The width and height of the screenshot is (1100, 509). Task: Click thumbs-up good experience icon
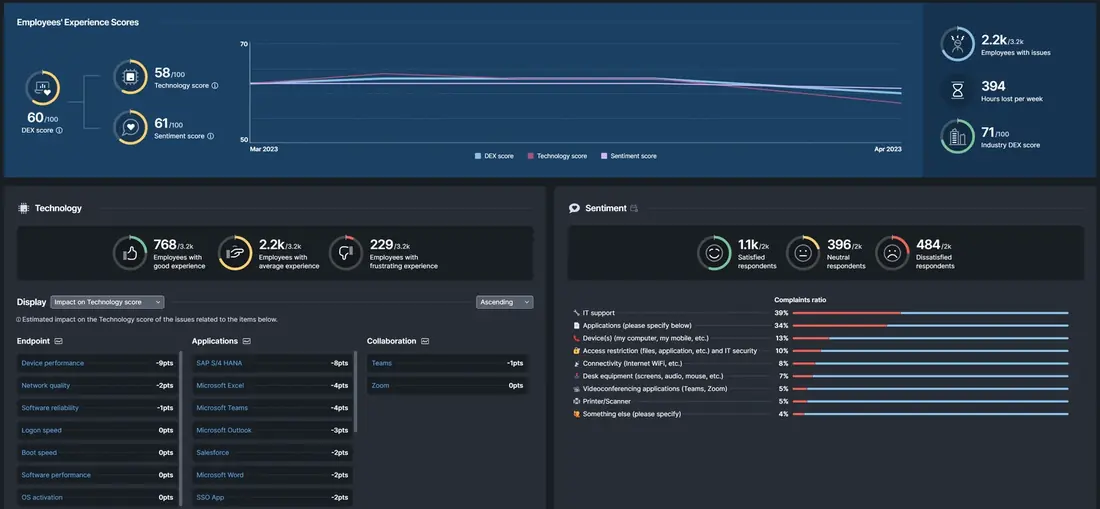pos(130,252)
